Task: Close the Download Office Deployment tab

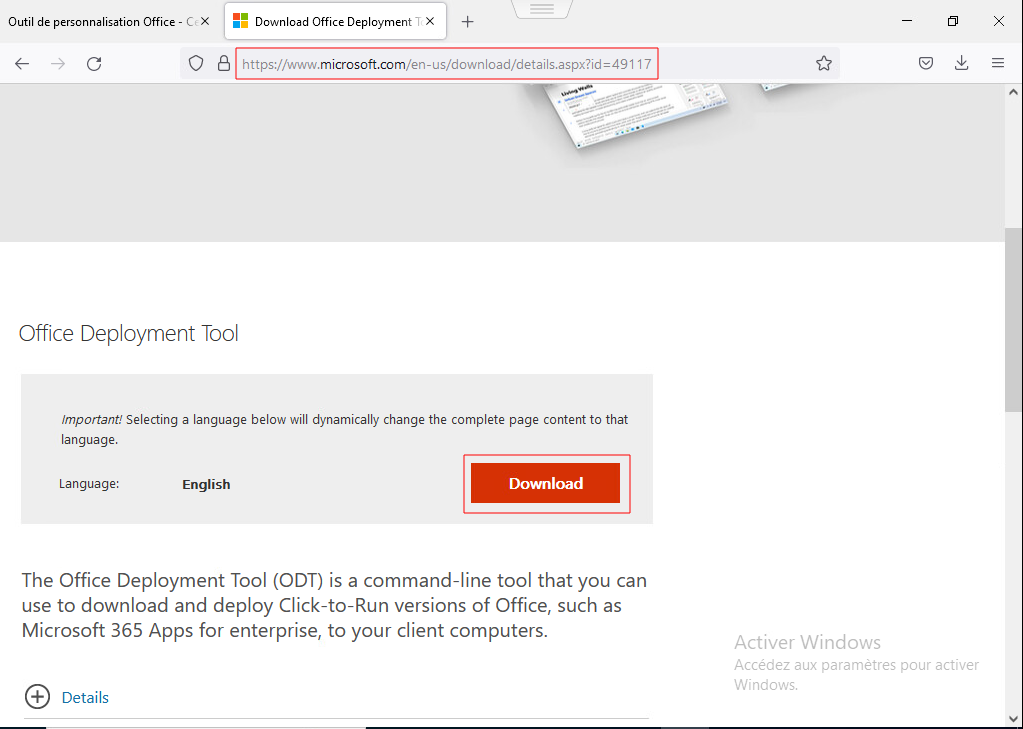Action: pyautogui.click(x=430, y=22)
